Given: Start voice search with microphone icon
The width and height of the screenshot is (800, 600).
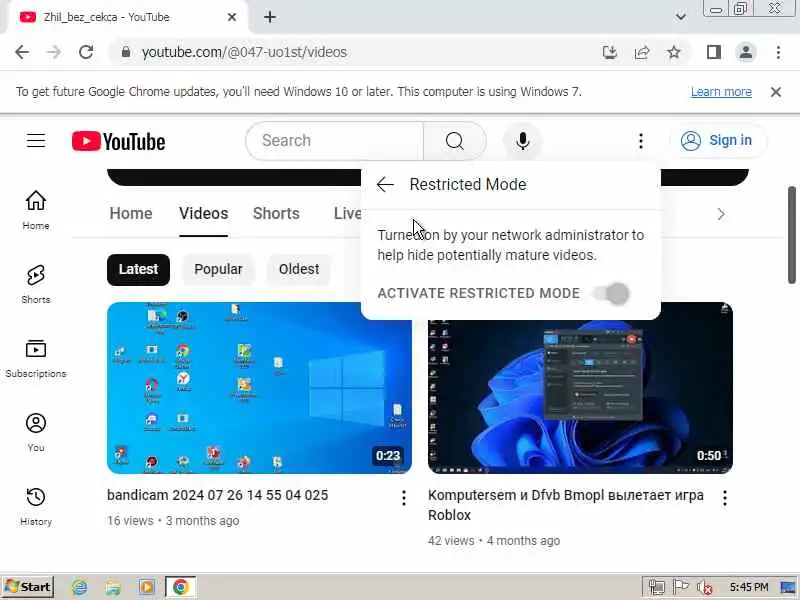Looking at the screenshot, I should click(522, 141).
